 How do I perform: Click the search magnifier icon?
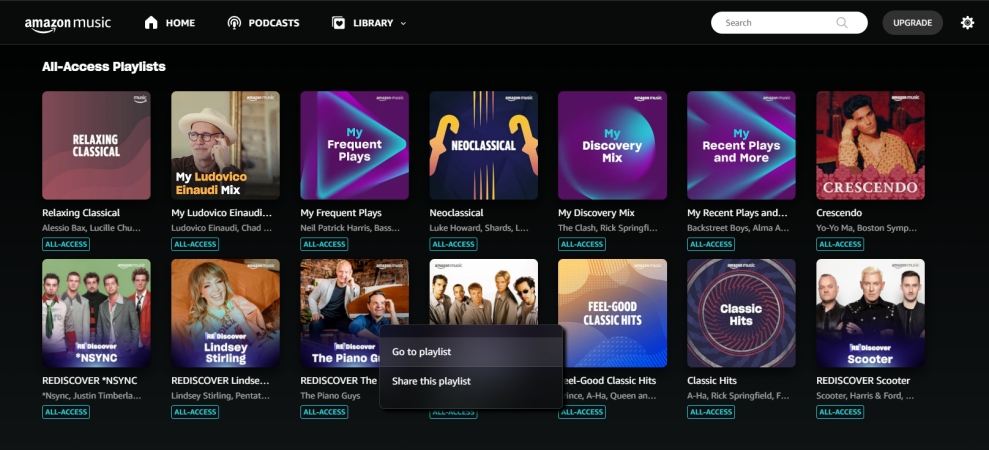842,23
